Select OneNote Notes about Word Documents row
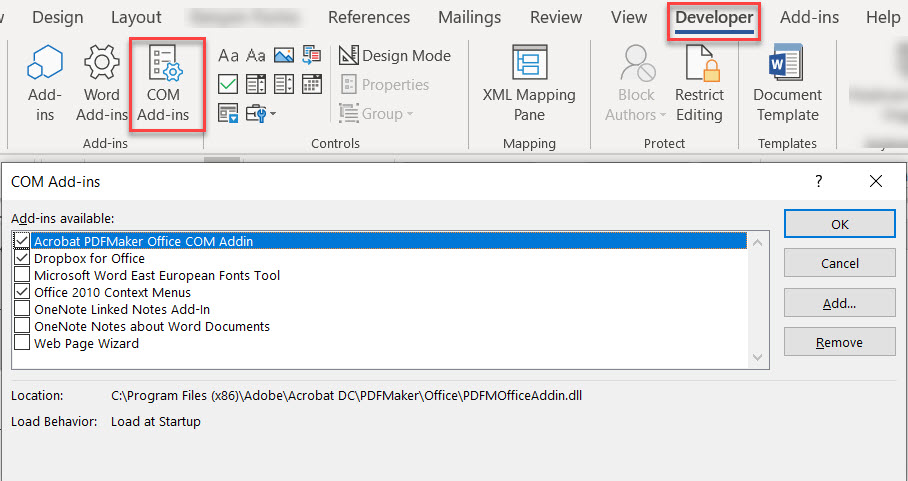The width and height of the screenshot is (908, 481). click(x=380, y=326)
